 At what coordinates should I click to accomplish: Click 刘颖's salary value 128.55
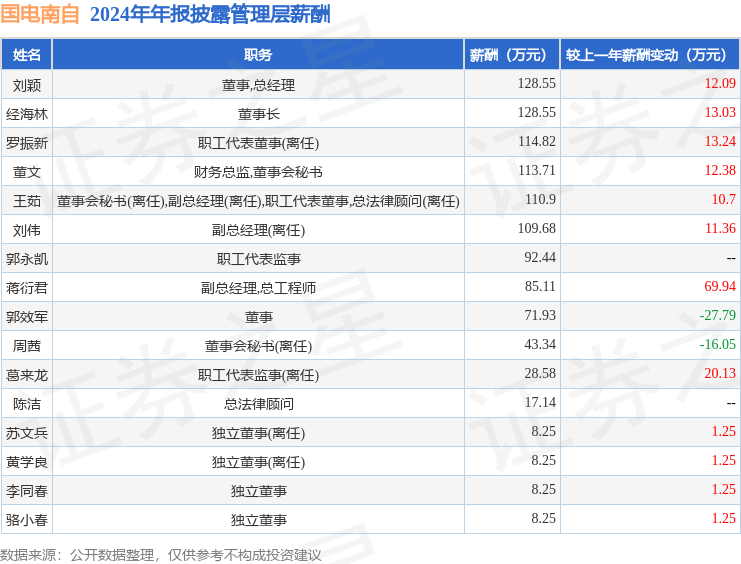(x=536, y=84)
